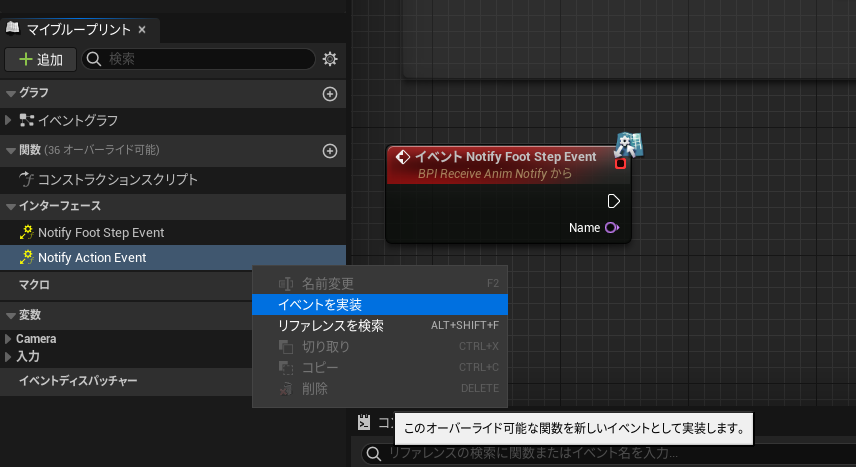
Task: Focus the 検索 search field
Action: (x=199, y=59)
